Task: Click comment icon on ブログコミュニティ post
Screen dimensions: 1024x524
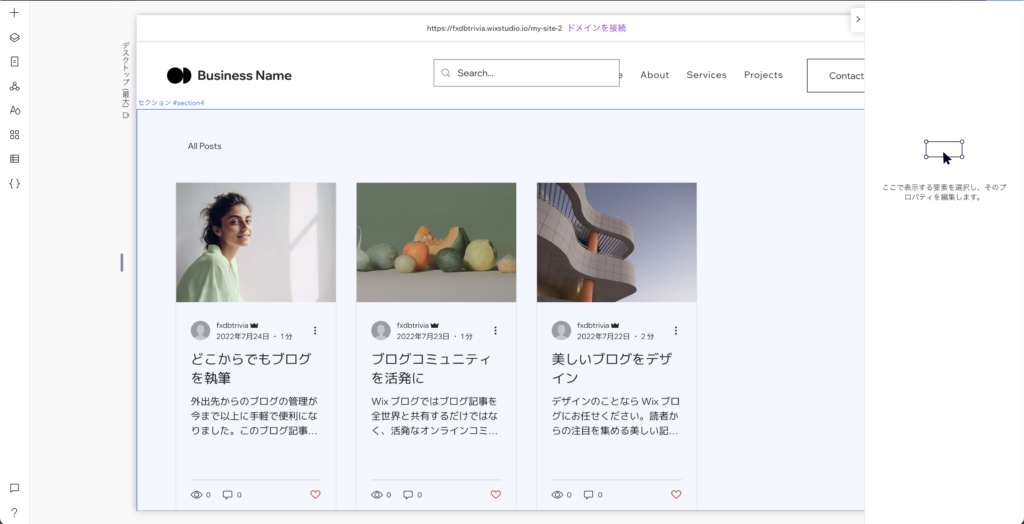Action: [408, 495]
